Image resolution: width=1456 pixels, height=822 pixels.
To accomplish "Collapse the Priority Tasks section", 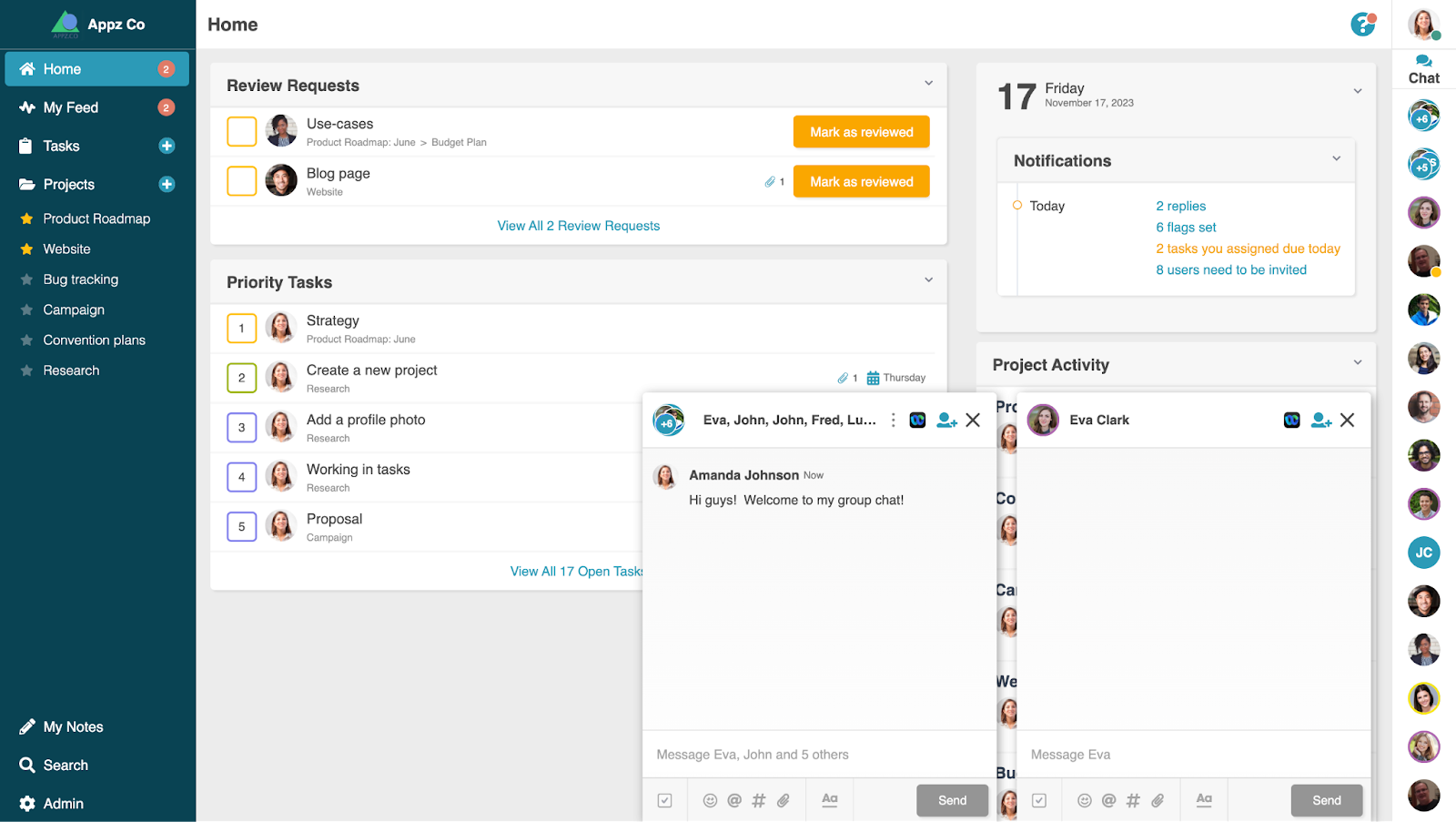I will (928, 279).
